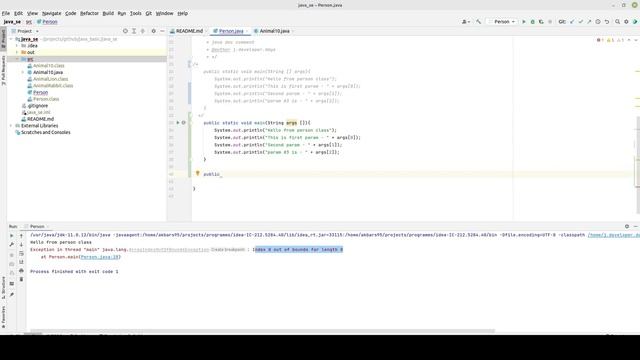Click the Git push arrow icon
This screenshot has width=640, height=360.
[x=589, y=22]
